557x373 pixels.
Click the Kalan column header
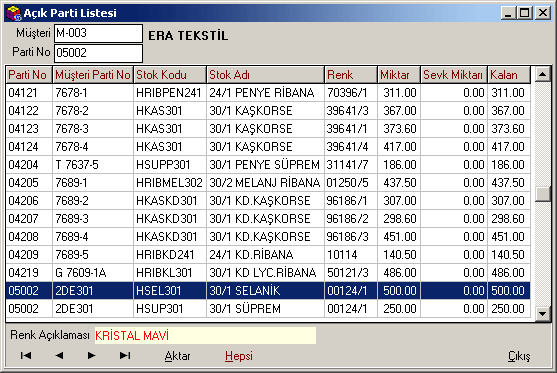pyautogui.click(x=509, y=75)
